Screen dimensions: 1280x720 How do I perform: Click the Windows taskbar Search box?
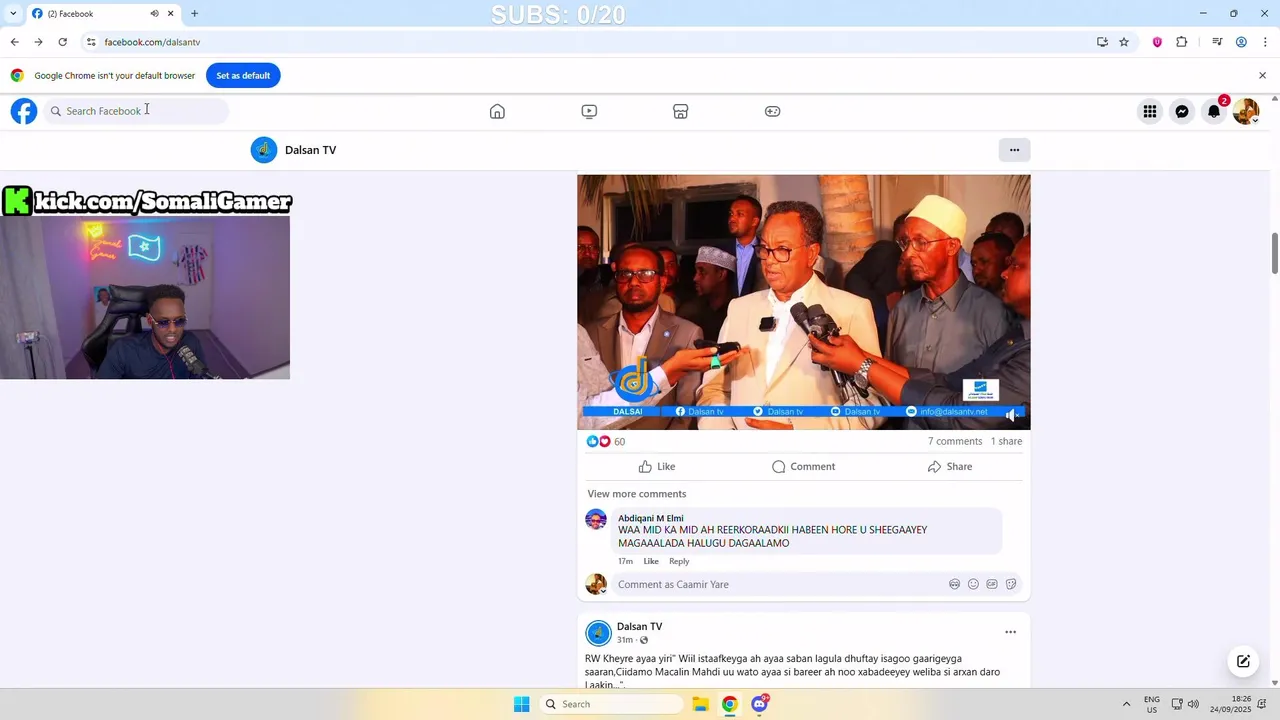tap(612, 704)
